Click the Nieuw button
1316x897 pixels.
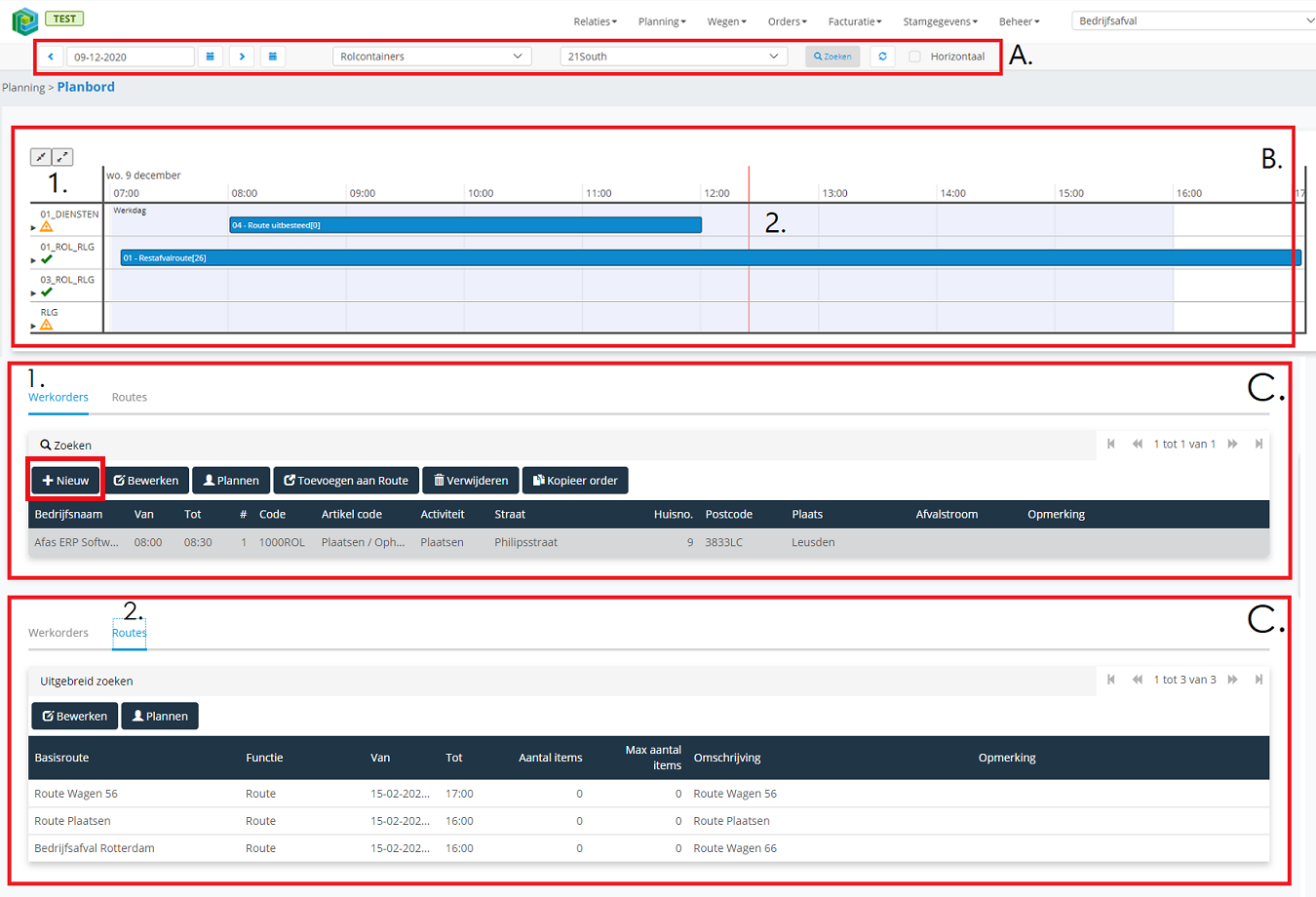(x=65, y=481)
